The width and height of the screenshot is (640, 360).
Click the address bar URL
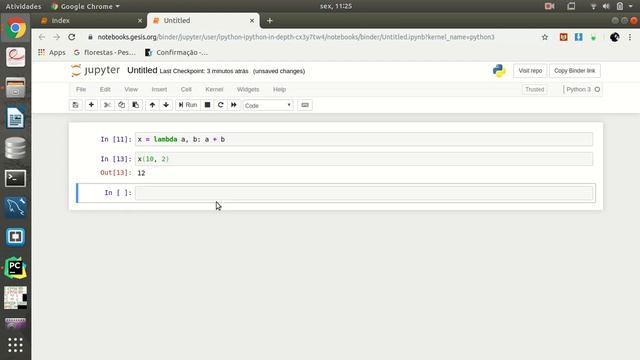point(296,37)
